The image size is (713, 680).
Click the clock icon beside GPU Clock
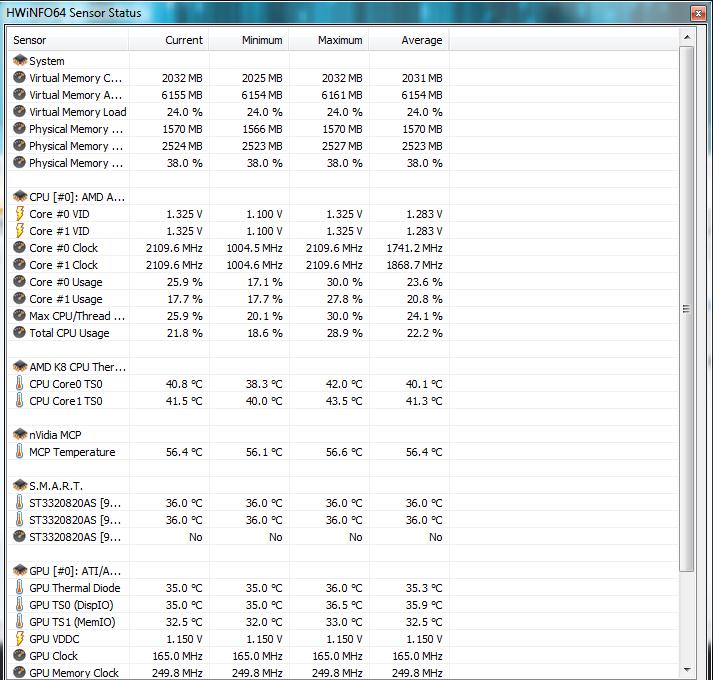point(19,655)
